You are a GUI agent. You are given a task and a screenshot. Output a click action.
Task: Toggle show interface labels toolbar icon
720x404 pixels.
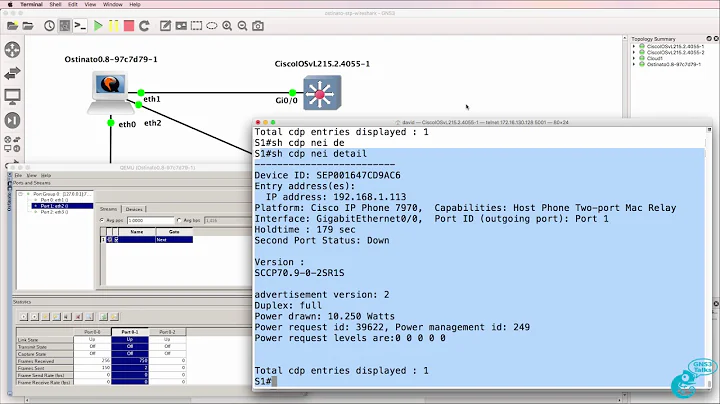[65, 26]
